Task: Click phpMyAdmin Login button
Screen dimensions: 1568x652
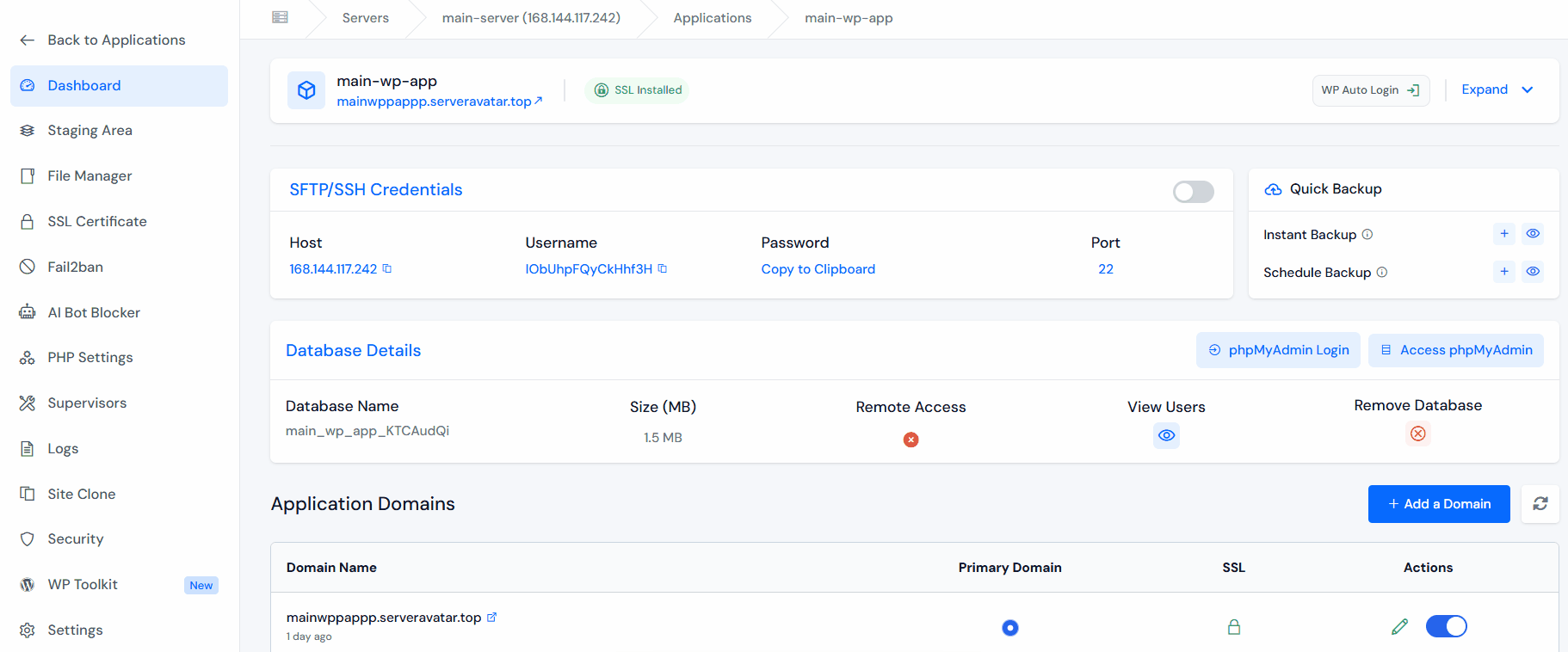Action: pos(1278,350)
